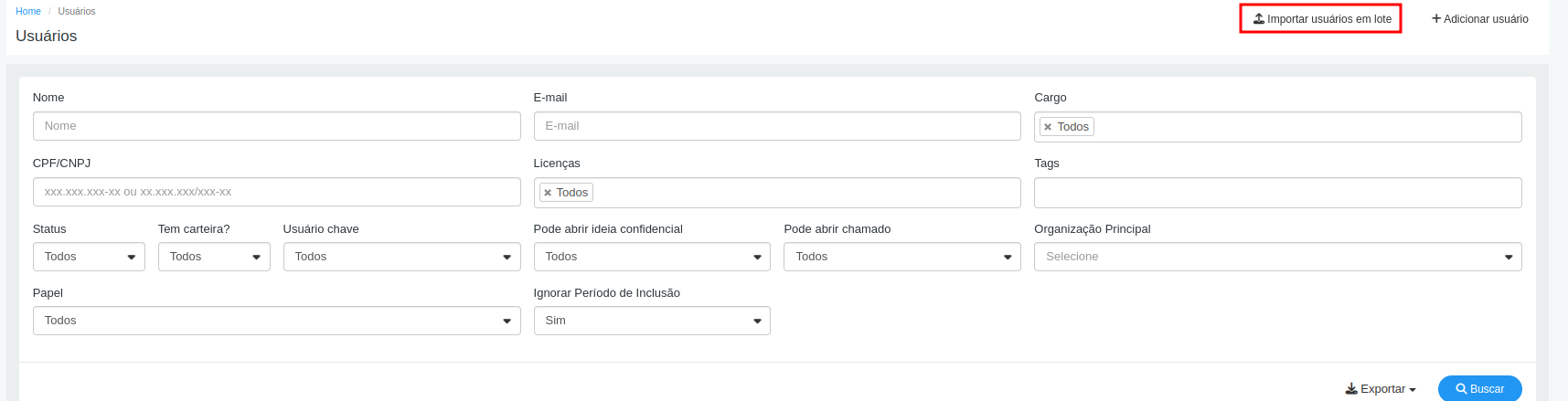Screen dimensions: 1568x401
Task: Change the Ignorar Período de Inclusão option
Action: tap(652, 321)
